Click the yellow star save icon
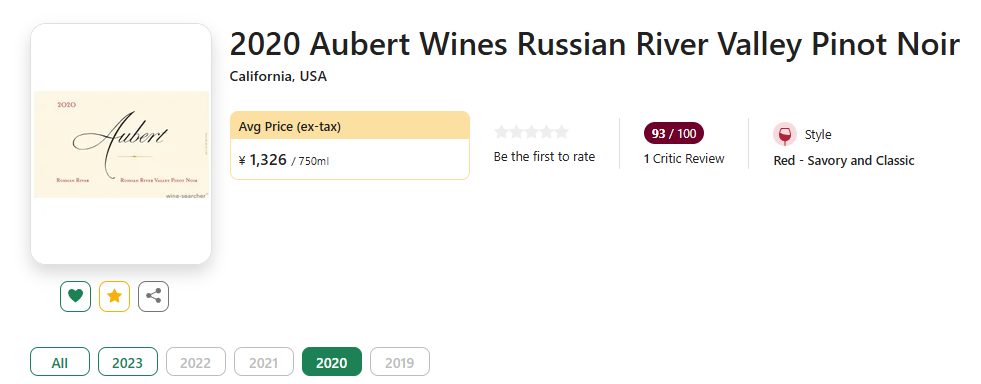Viewport: 981px width, 384px height. 114,296
